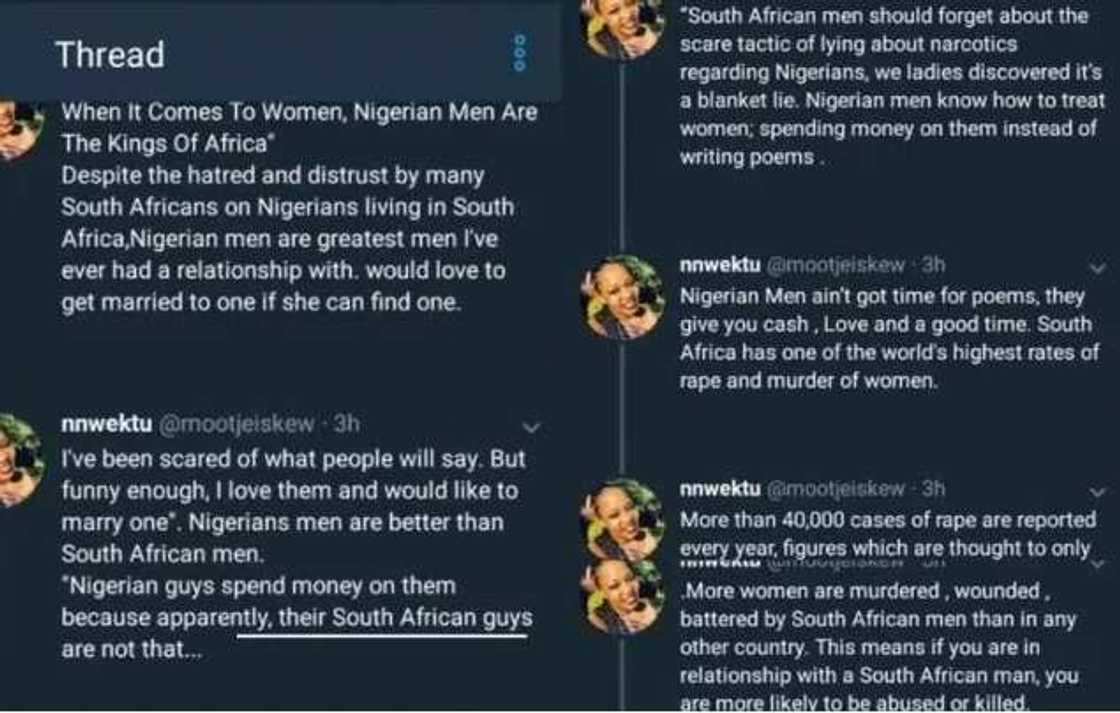Tap the avatar beside "I've been scared" tweet
The height and width of the screenshot is (713, 1120).
pyautogui.click(x=17, y=460)
